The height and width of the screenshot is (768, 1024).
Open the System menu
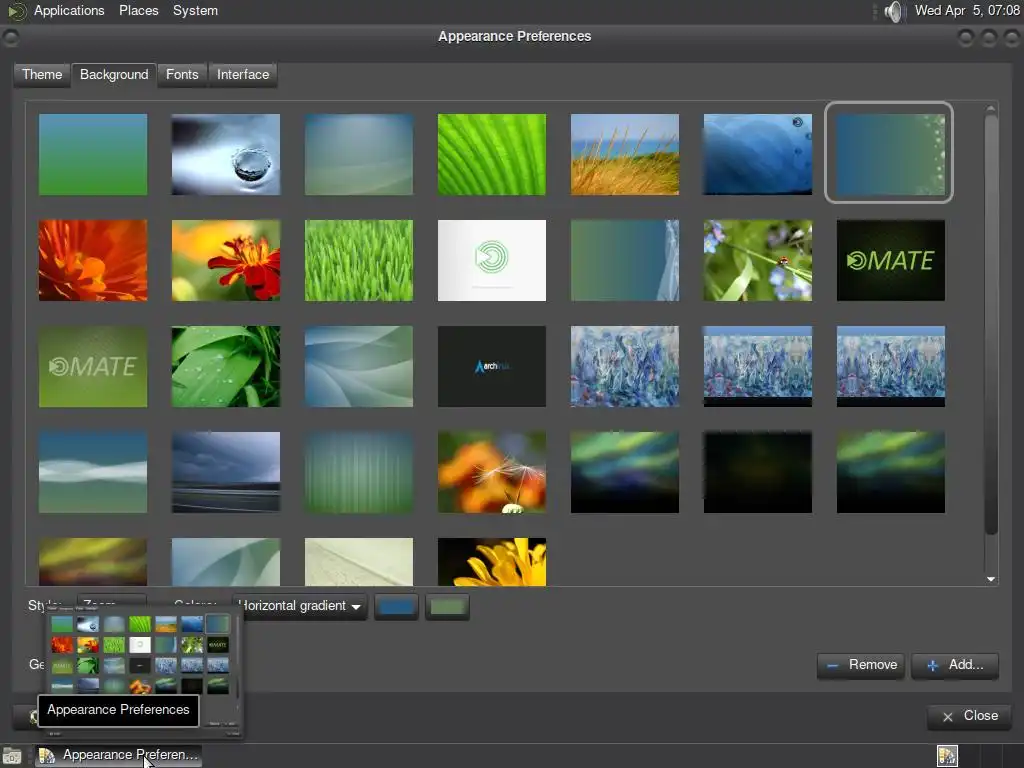click(x=195, y=10)
